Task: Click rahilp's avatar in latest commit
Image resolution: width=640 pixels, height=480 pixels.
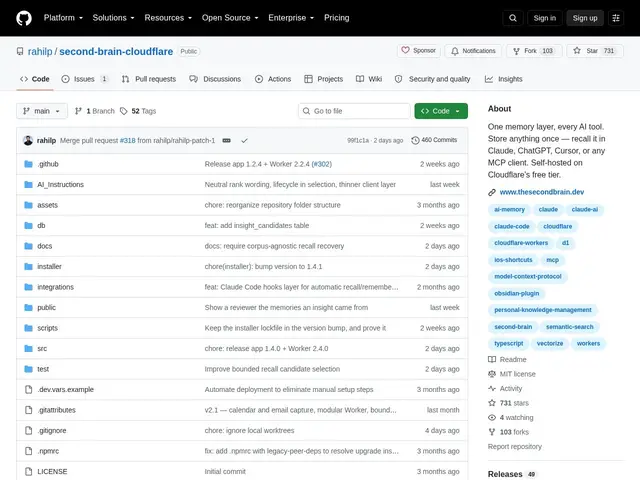Action: 28,140
